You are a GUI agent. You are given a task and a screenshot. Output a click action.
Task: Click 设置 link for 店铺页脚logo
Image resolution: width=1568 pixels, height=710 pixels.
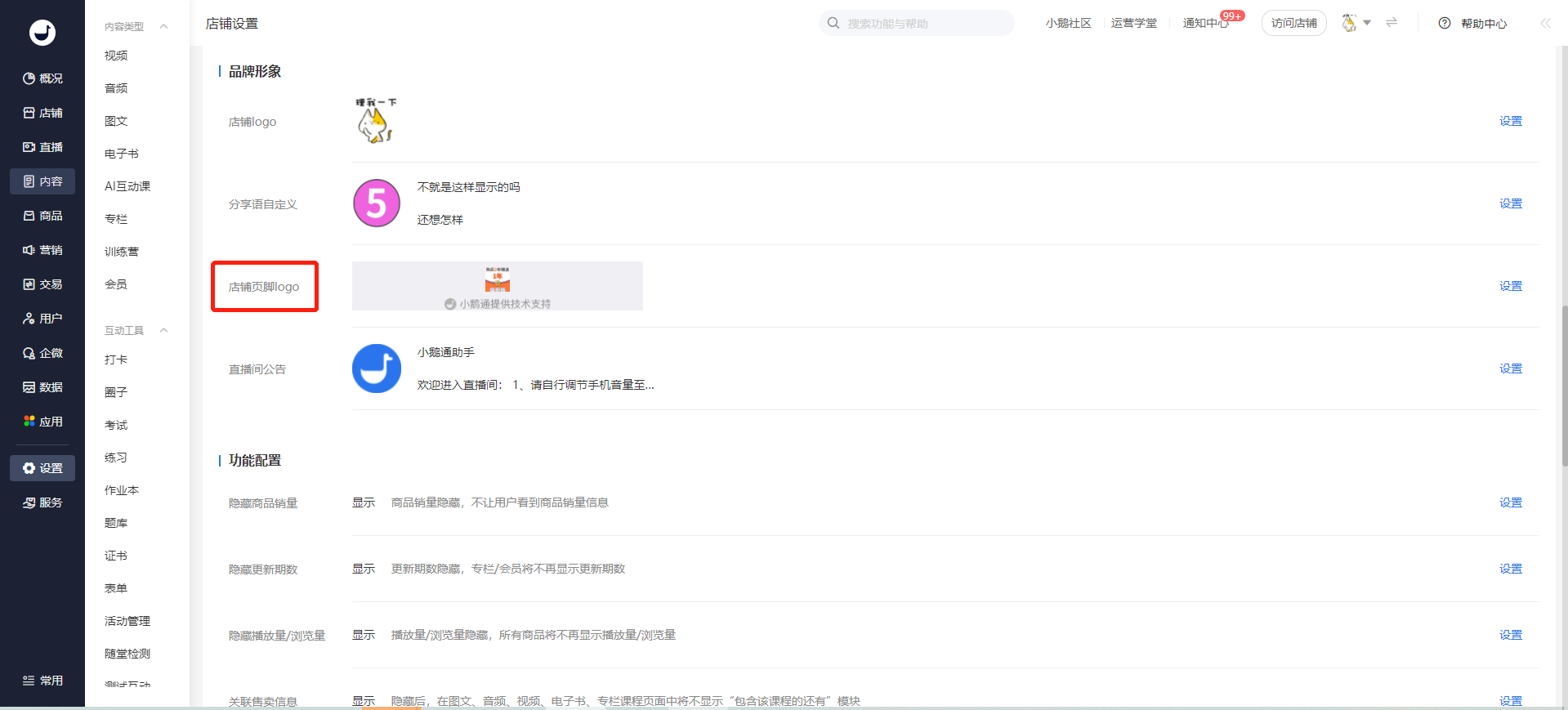pos(1510,286)
